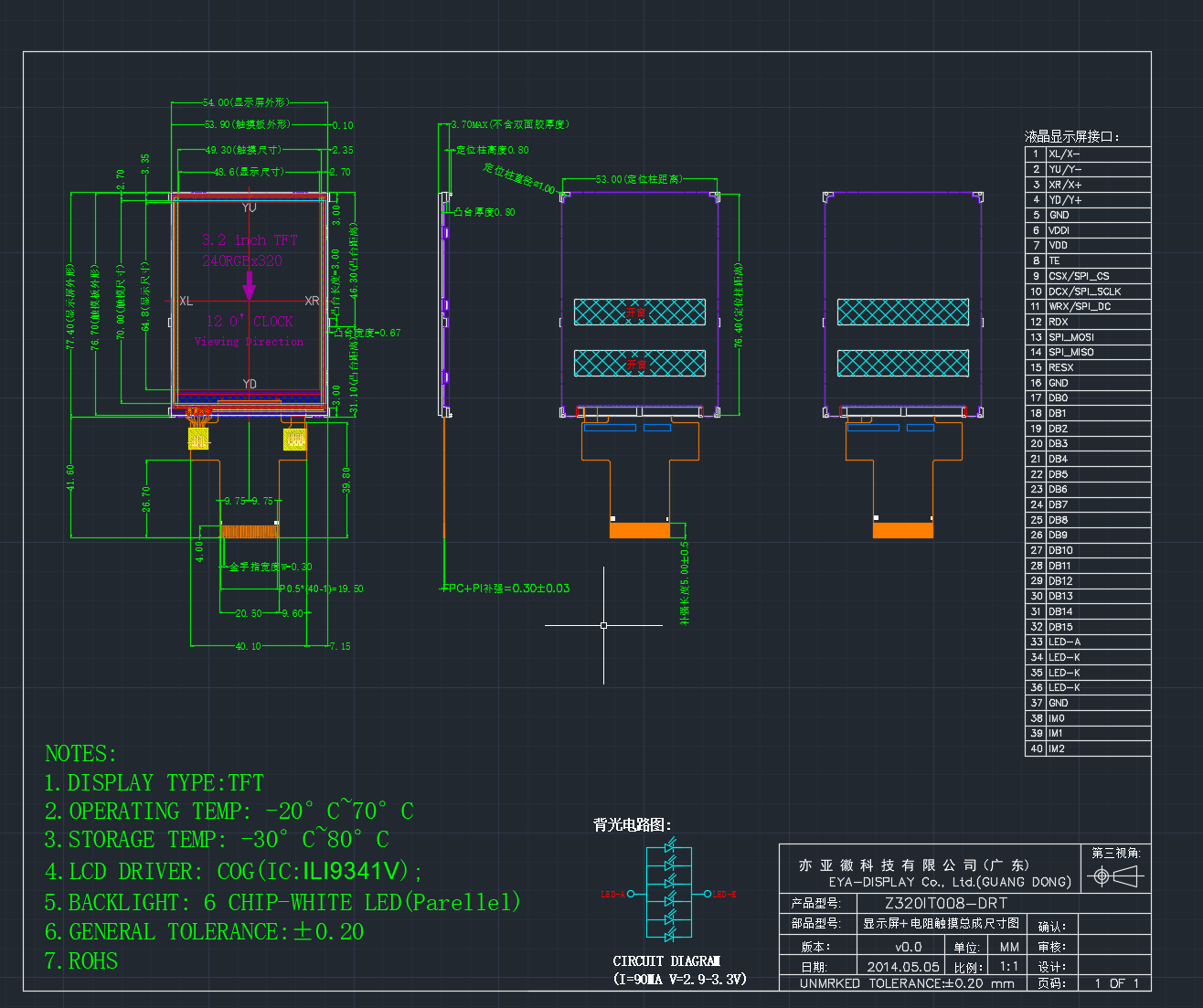Click the '54.00(显示屏外形)' width dimension
This screenshot has width=1203, height=1008.
click(246, 102)
